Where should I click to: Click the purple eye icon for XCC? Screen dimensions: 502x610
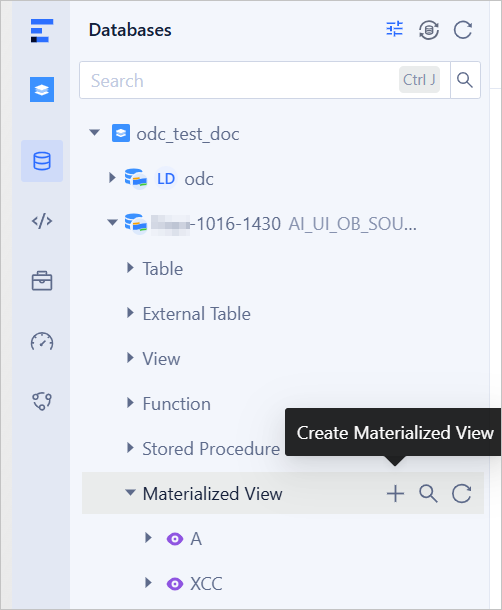click(x=175, y=584)
